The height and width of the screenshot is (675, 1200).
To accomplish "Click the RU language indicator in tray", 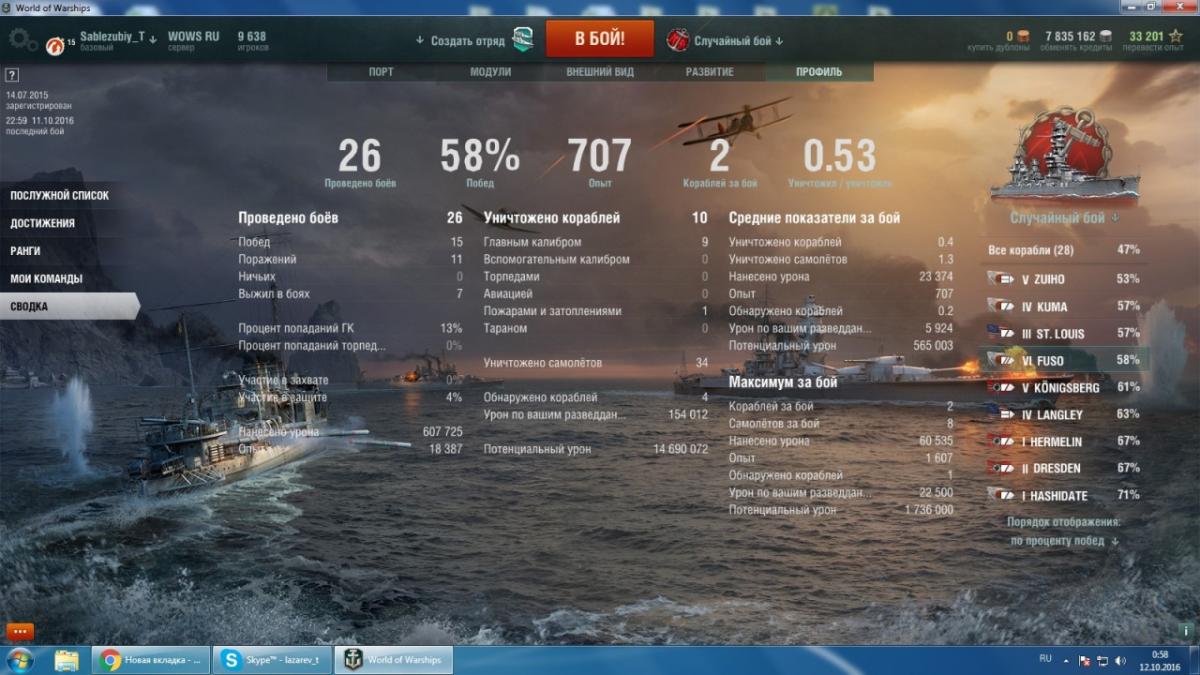I will coord(1046,659).
